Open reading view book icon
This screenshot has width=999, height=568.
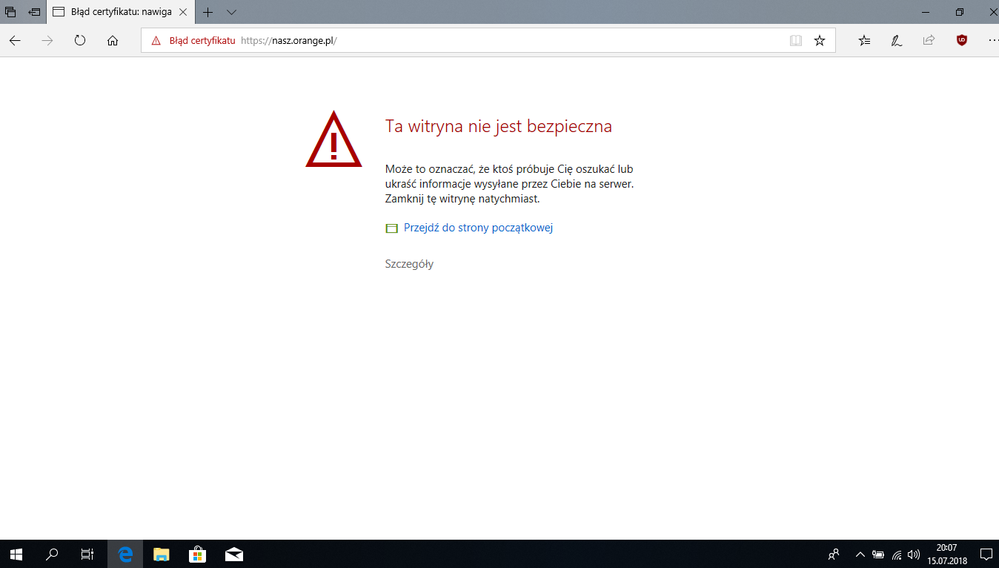pyautogui.click(x=796, y=41)
